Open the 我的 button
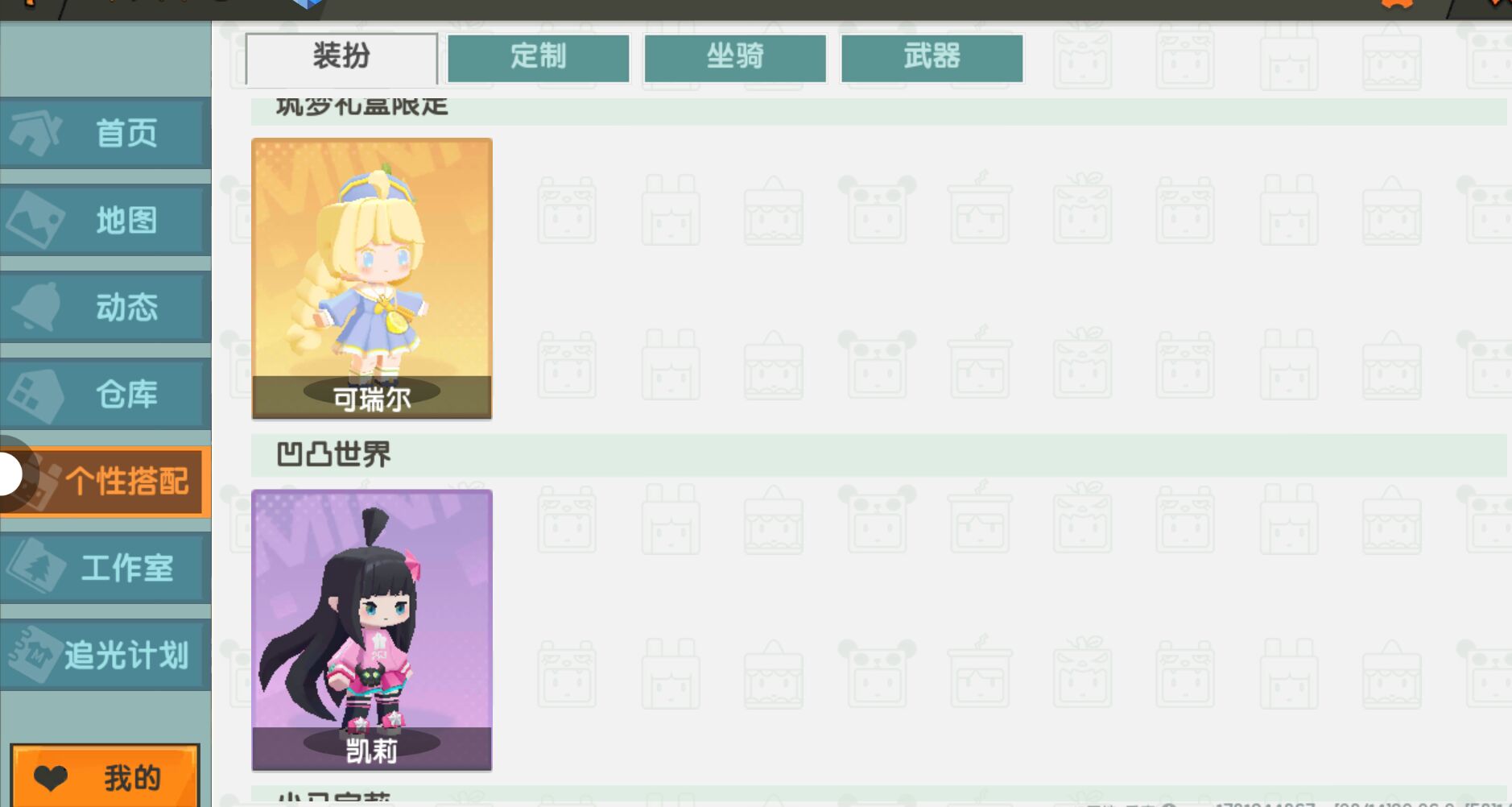 click(x=105, y=776)
